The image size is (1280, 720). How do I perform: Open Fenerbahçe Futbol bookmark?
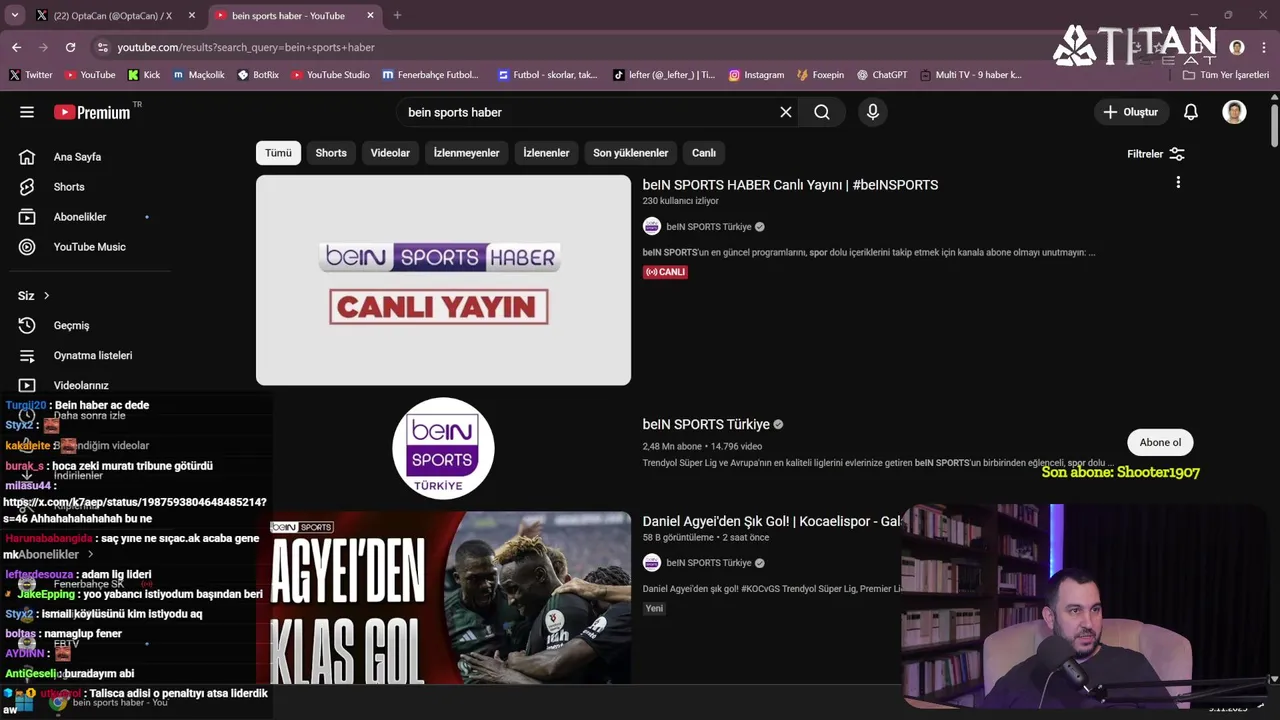(430, 75)
